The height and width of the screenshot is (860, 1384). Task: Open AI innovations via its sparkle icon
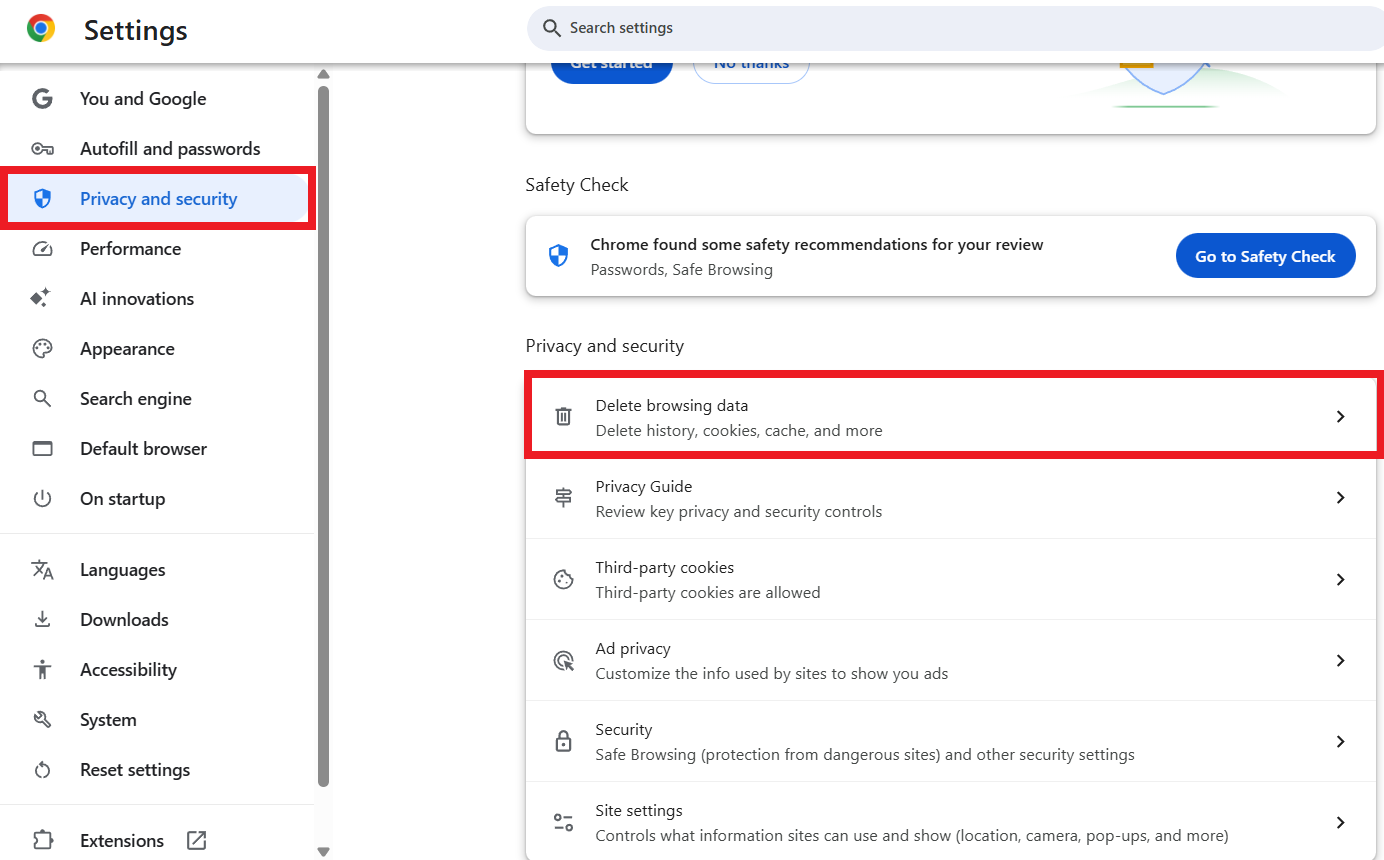(x=43, y=298)
